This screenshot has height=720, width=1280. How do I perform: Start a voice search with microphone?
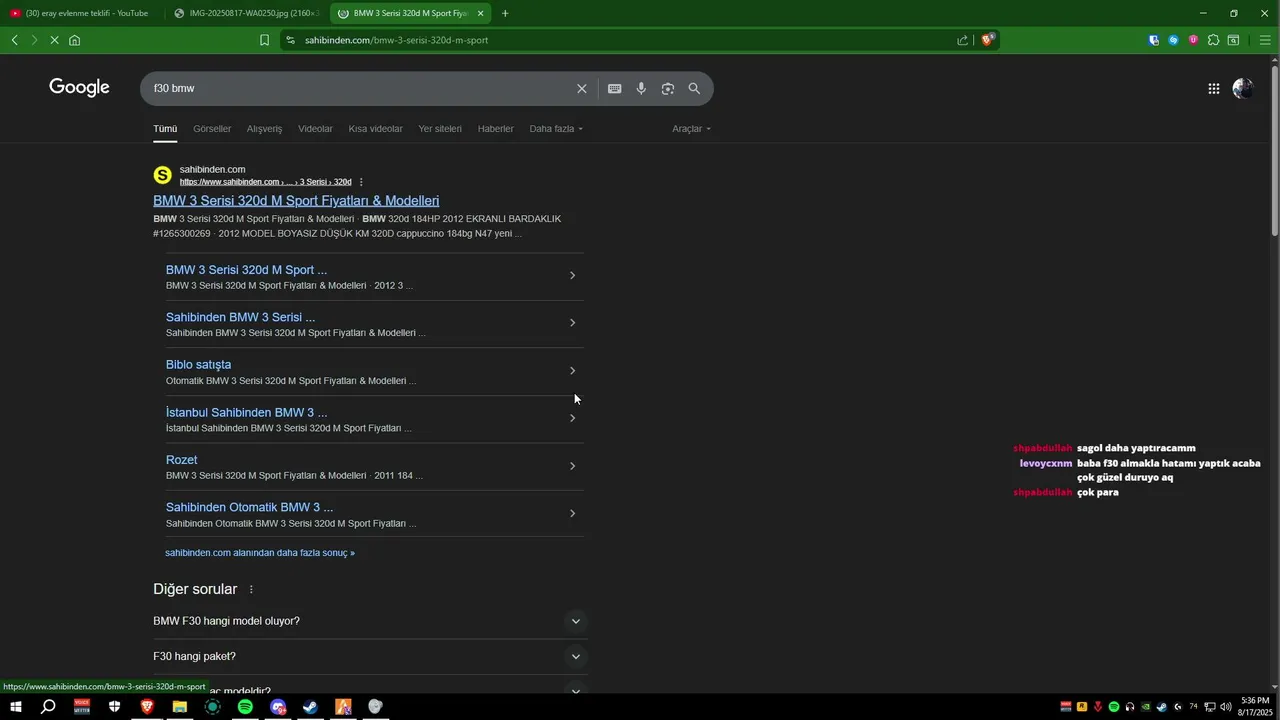point(641,88)
